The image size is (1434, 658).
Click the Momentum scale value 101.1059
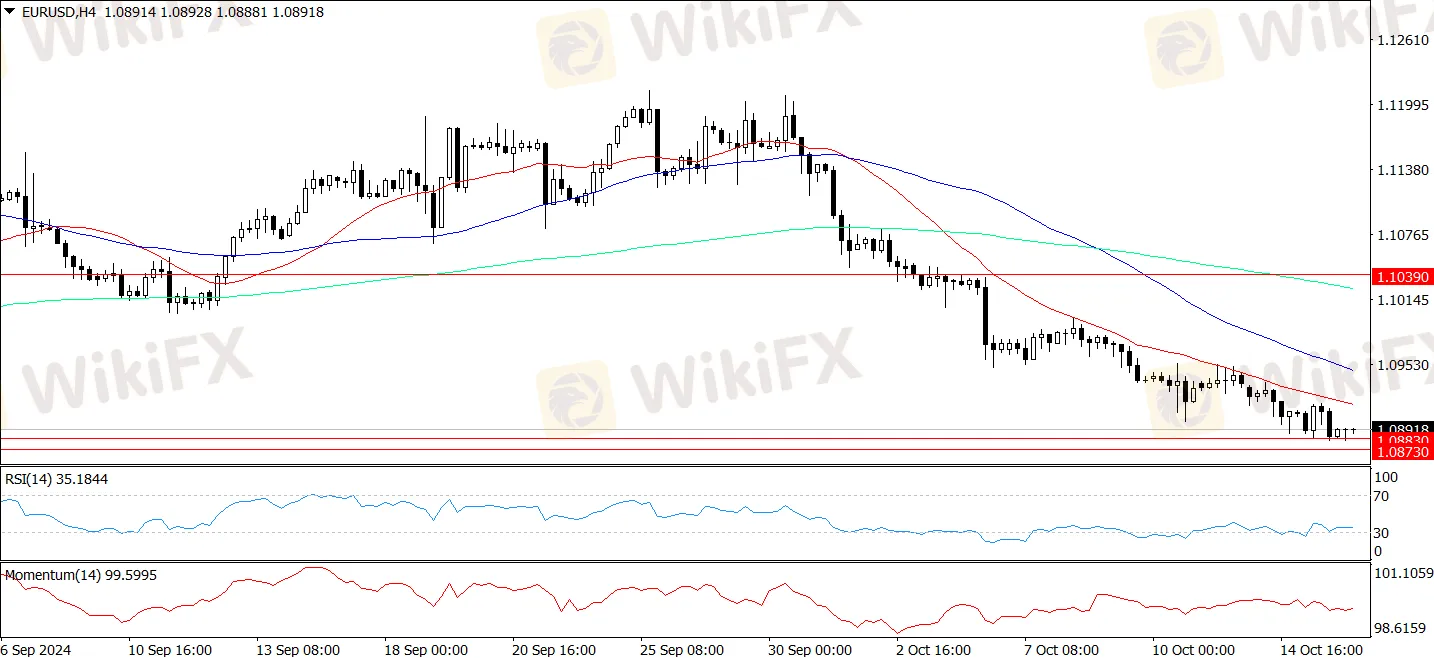tap(1403, 574)
